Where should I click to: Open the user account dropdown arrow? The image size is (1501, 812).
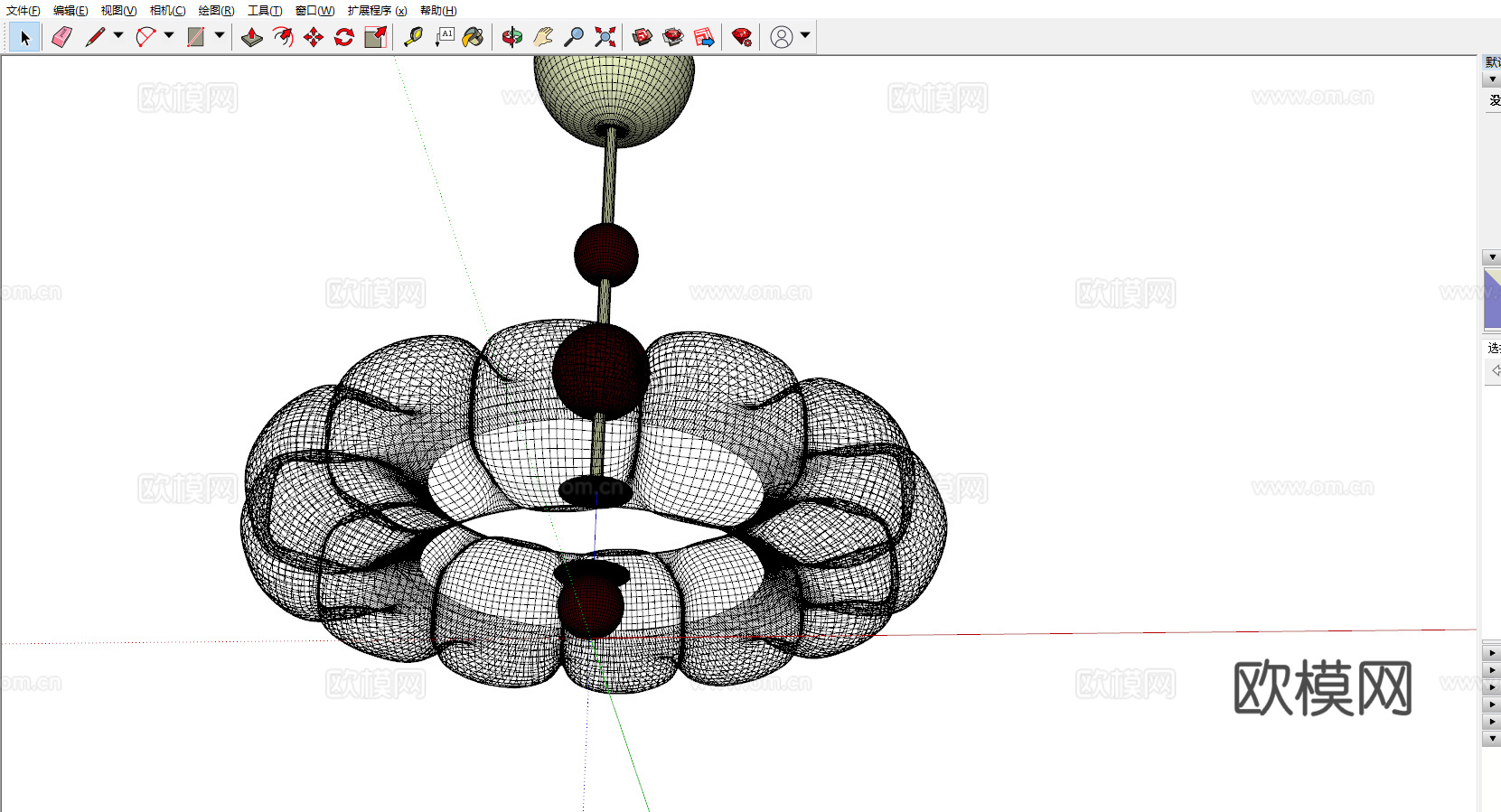(x=805, y=36)
